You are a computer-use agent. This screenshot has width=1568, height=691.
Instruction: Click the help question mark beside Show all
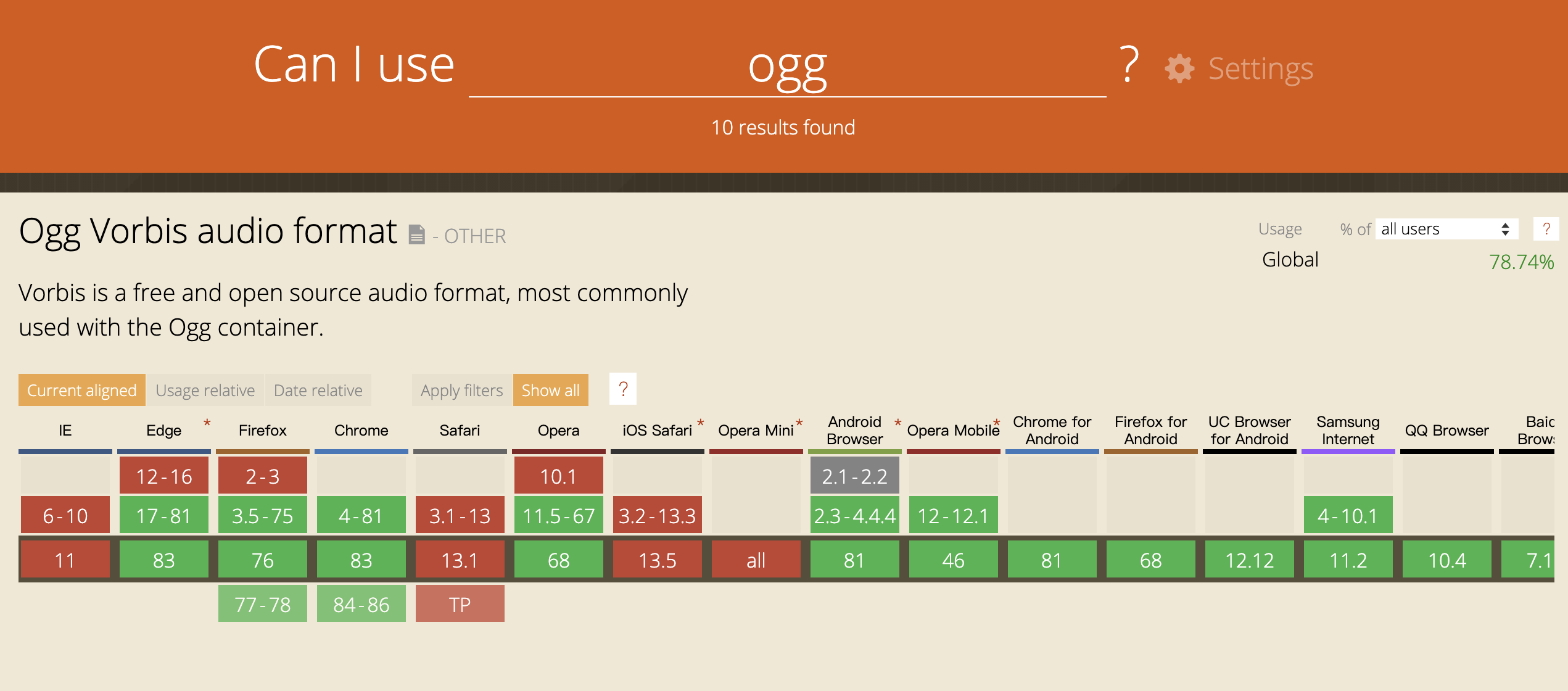[x=622, y=389]
